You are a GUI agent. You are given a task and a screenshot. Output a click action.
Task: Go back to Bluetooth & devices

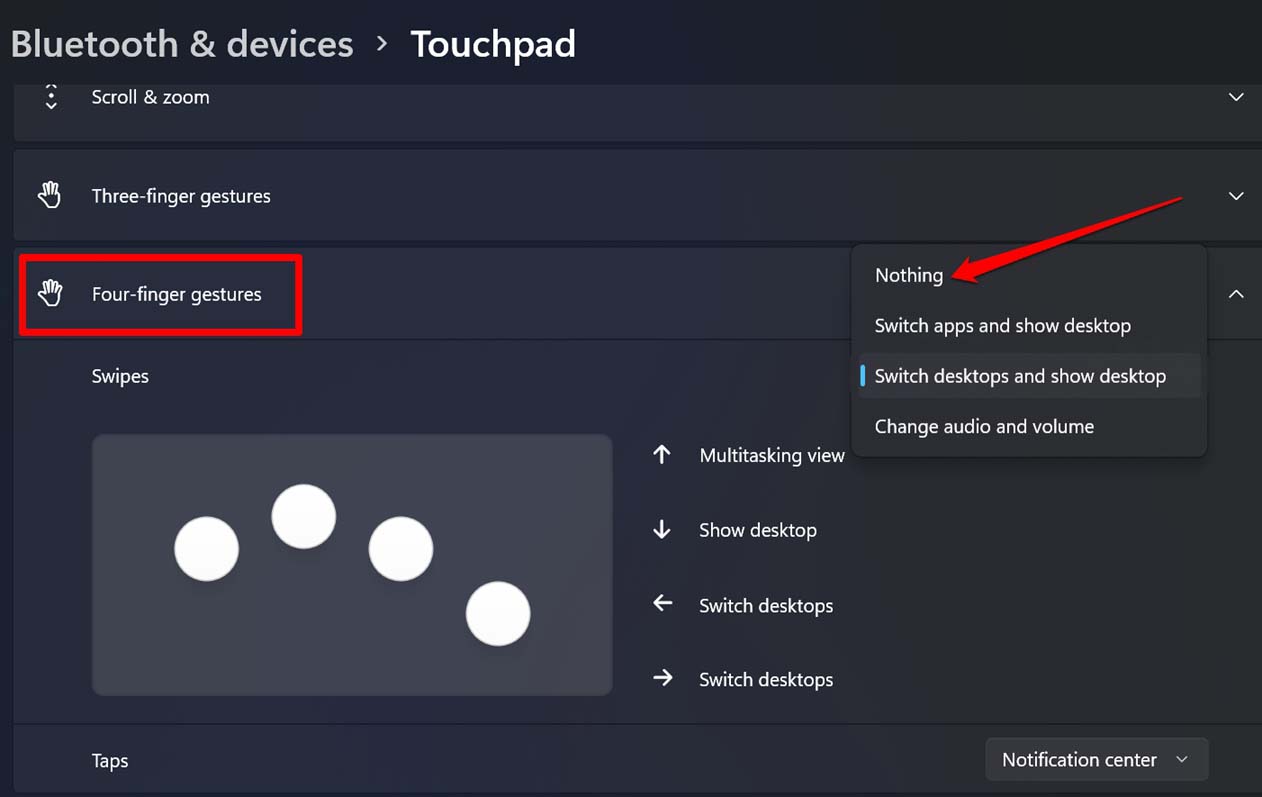pos(182,44)
